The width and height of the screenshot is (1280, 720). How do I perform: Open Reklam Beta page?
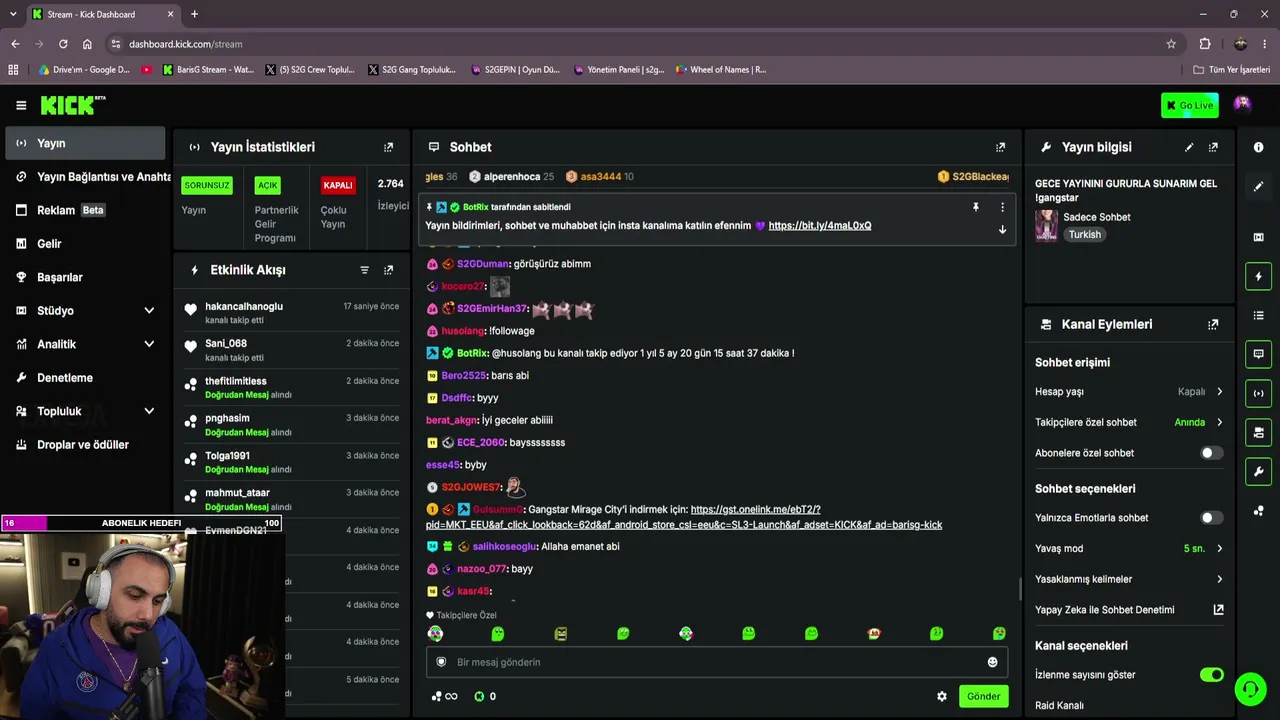(85, 210)
